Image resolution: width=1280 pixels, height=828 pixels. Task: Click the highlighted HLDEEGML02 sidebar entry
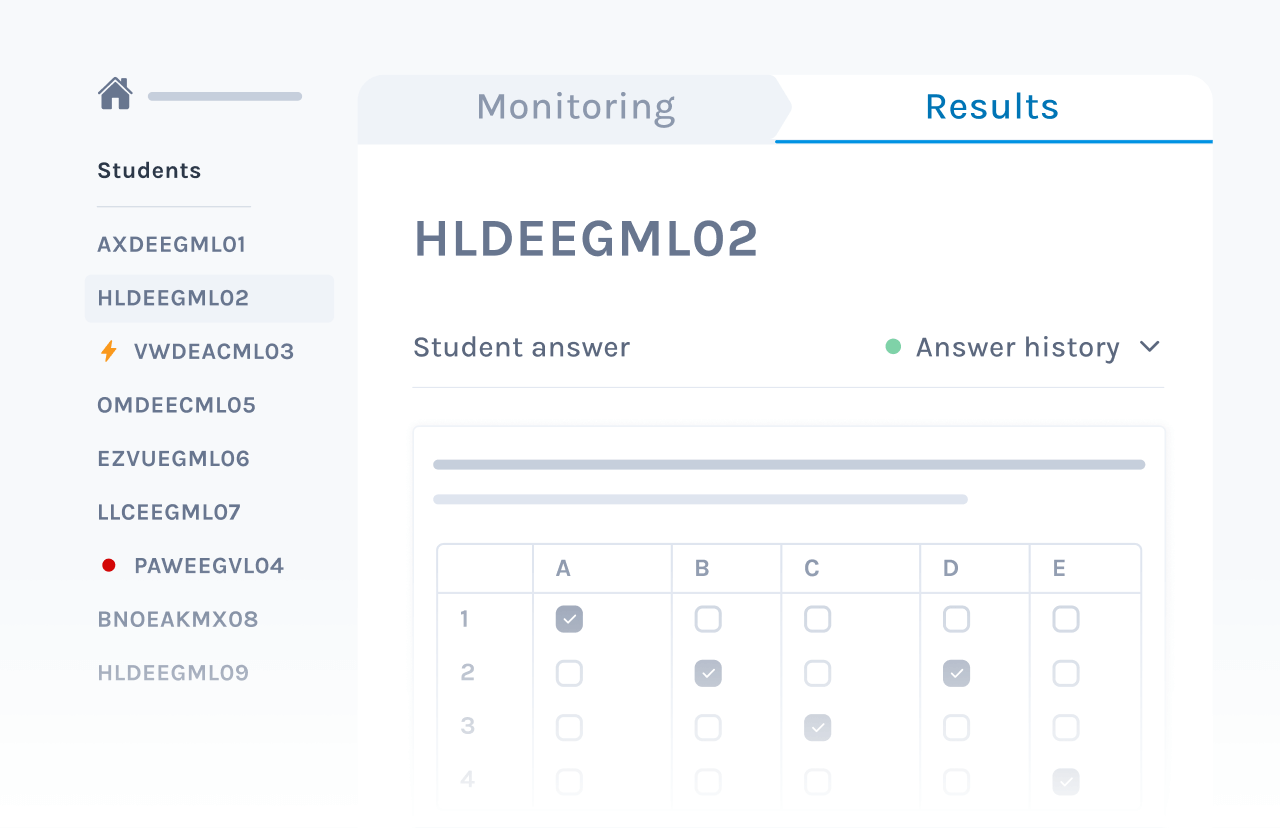pos(173,298)
